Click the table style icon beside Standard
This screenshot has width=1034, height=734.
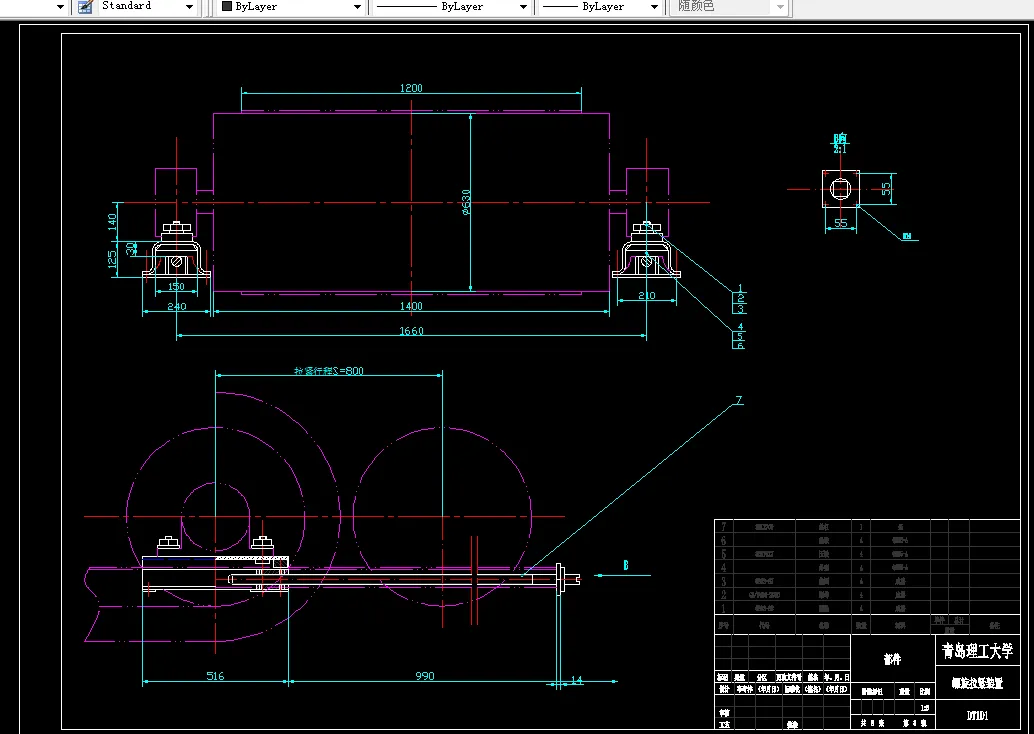pos(84,7)
